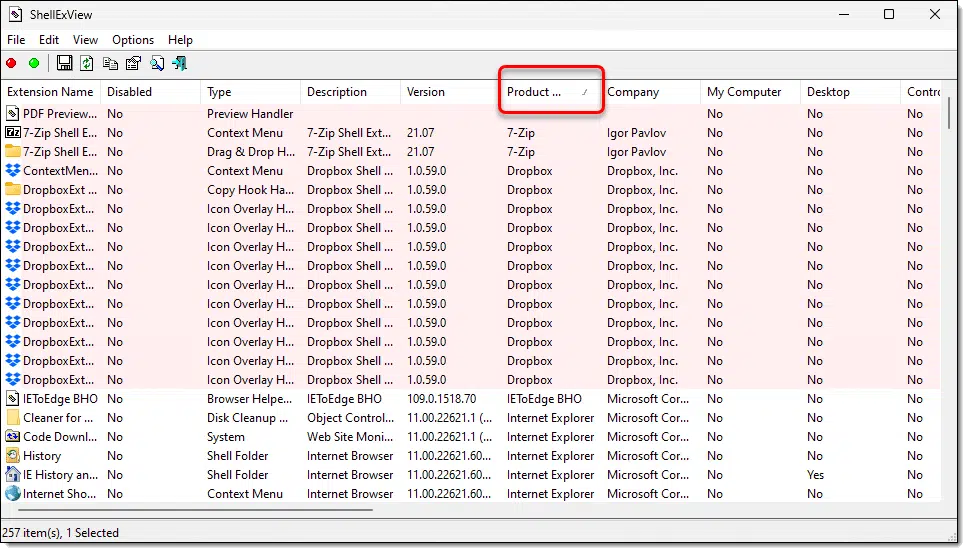Click the Find magnifier toolbar icon
968x553 pixels.
[x=157, y=63]
